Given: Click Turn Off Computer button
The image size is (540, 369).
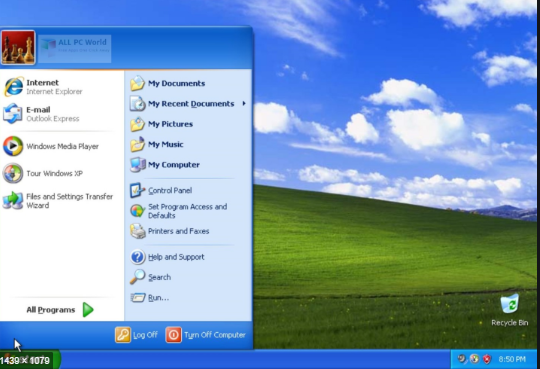Looking at the screenshot, I should 206,335.
